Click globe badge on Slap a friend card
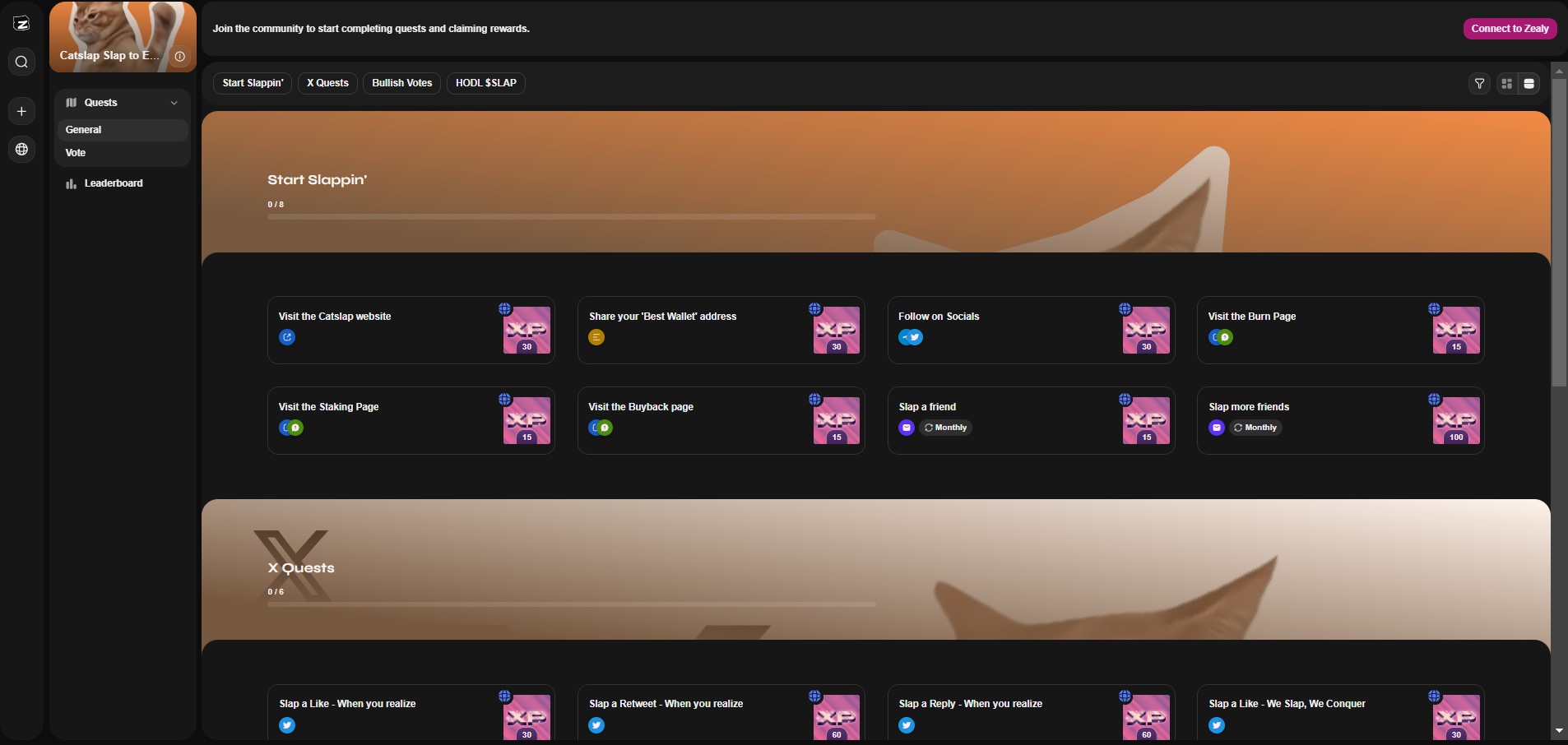The image size is (1568, 745). coord(1125,400)
